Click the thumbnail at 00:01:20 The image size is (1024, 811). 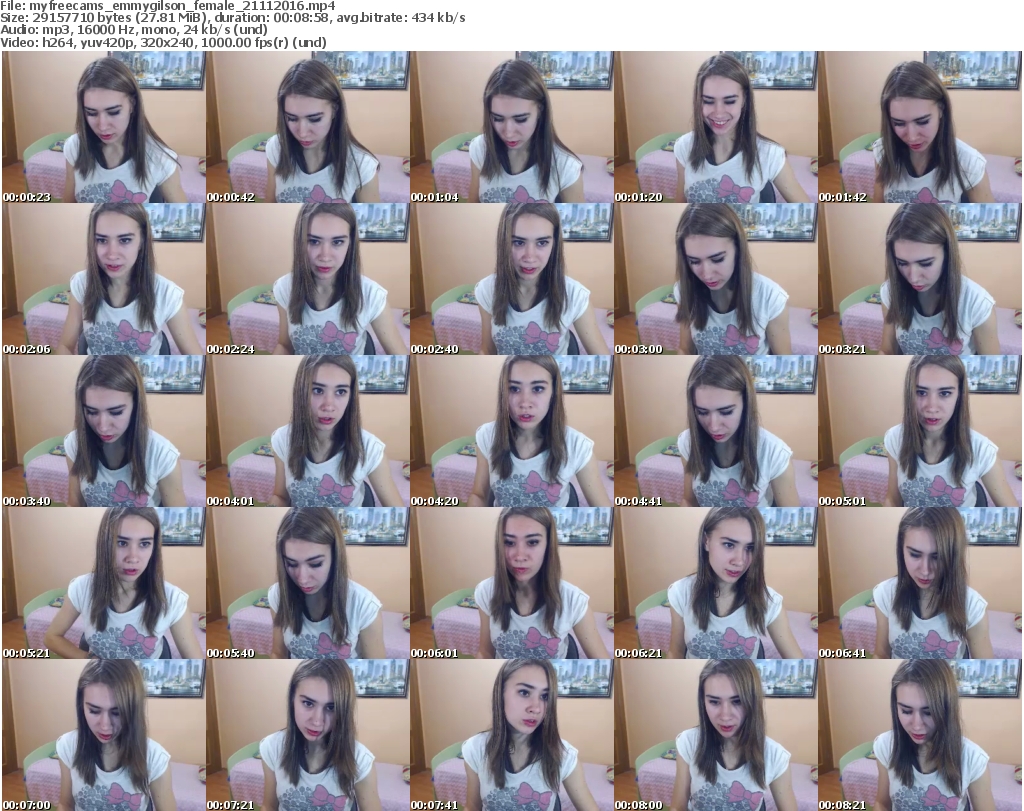click(x=715, y=127)
